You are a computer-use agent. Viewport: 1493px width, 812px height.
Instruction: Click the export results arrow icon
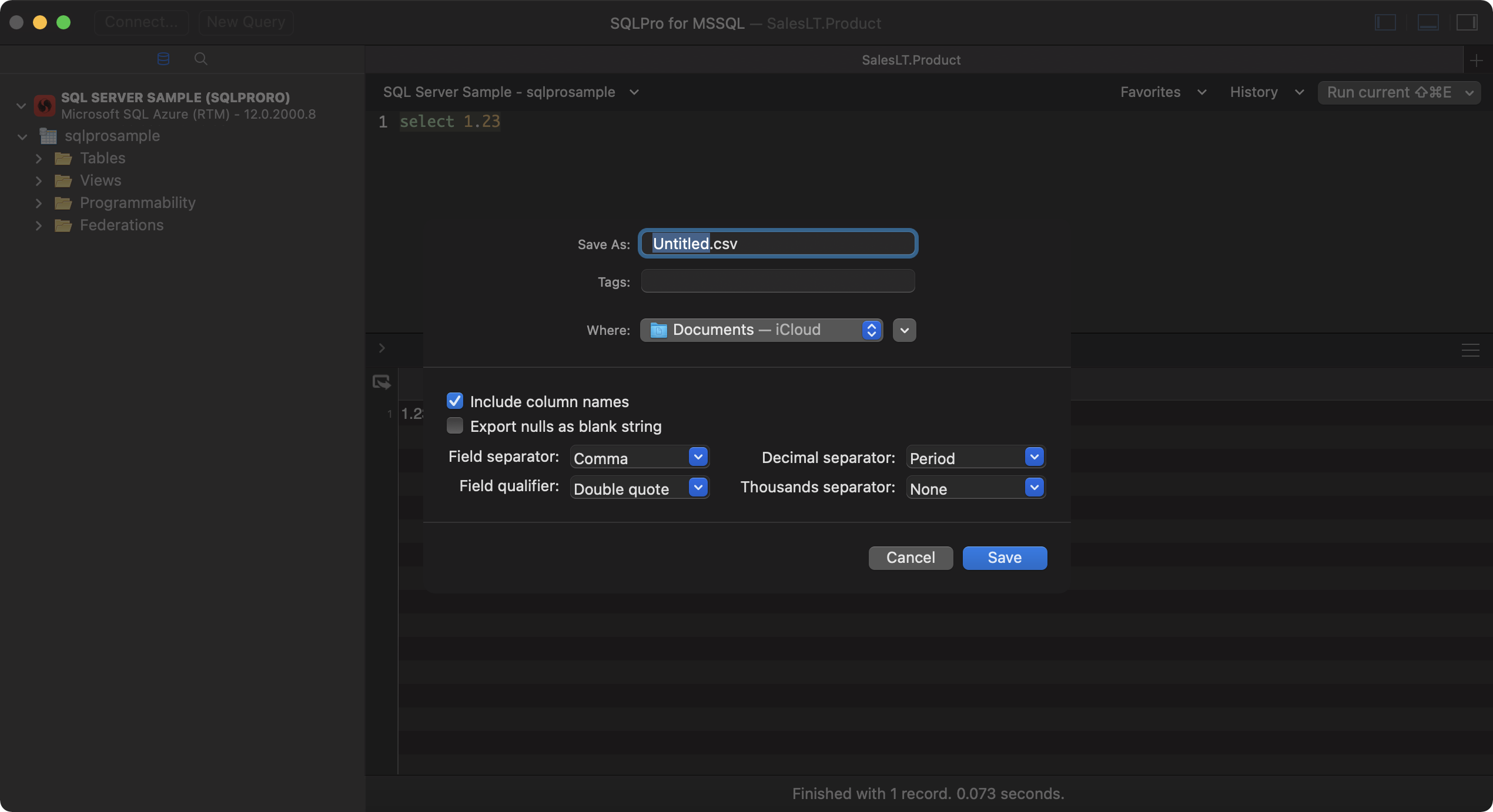pyautogui.click(x=381, y=382)
